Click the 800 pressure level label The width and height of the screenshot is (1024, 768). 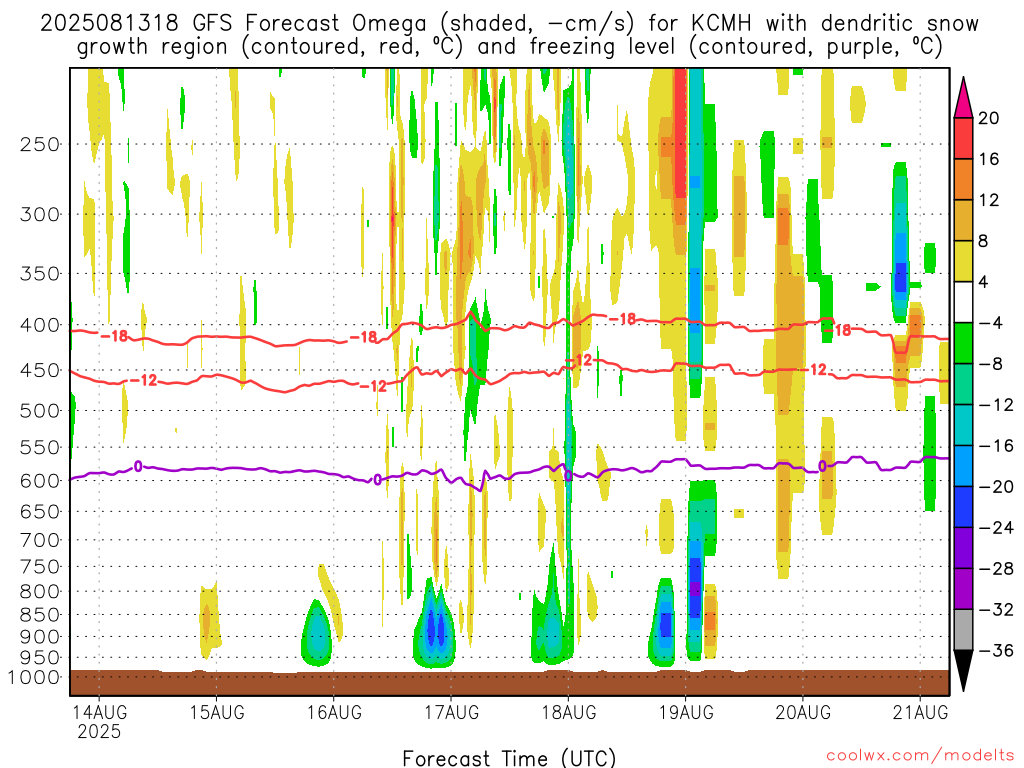click(40, 592)
